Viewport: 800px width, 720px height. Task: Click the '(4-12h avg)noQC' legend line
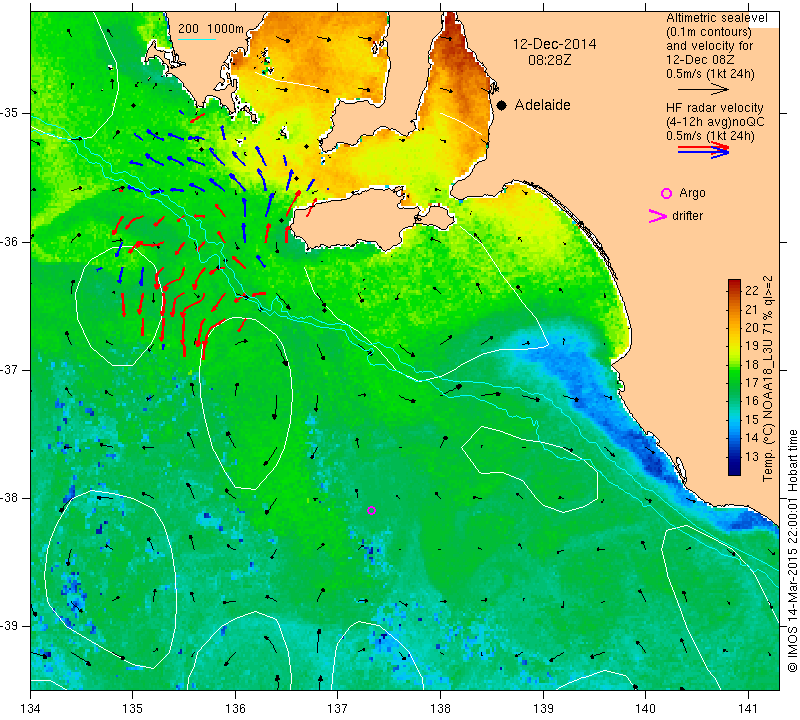(x=715, y=122)
